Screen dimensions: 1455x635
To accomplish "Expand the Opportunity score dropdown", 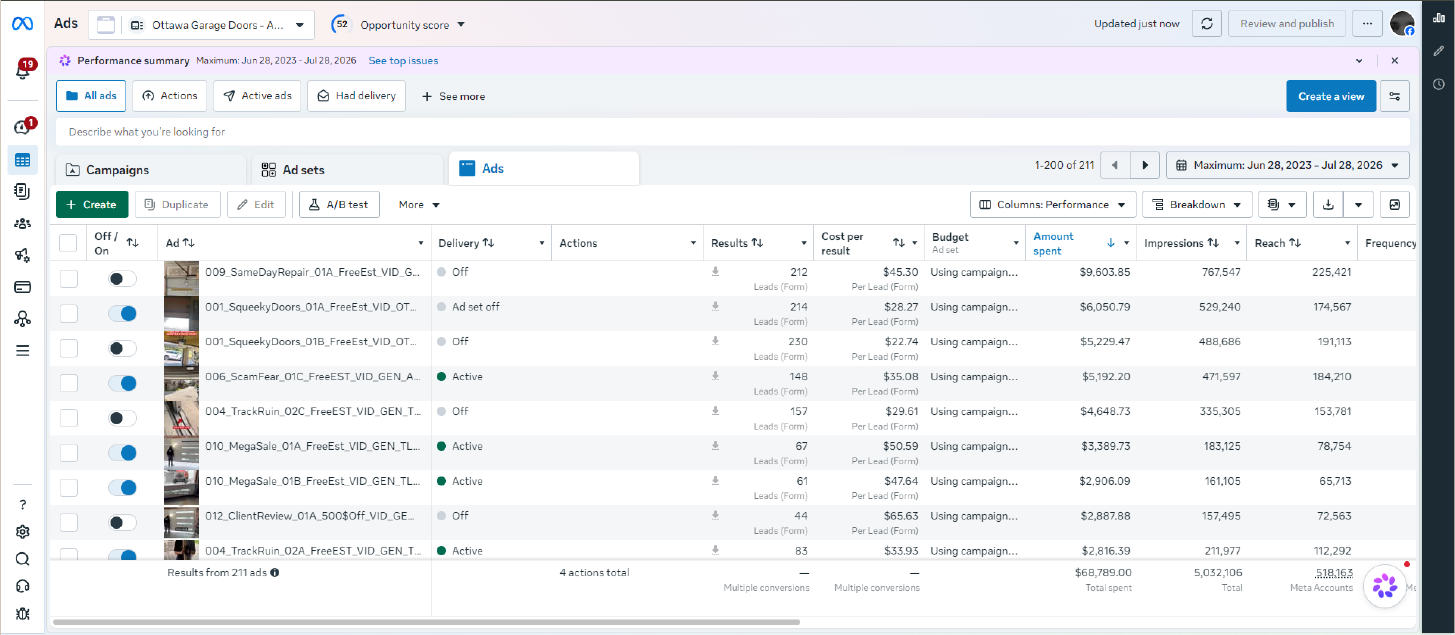I will point(398,25).
